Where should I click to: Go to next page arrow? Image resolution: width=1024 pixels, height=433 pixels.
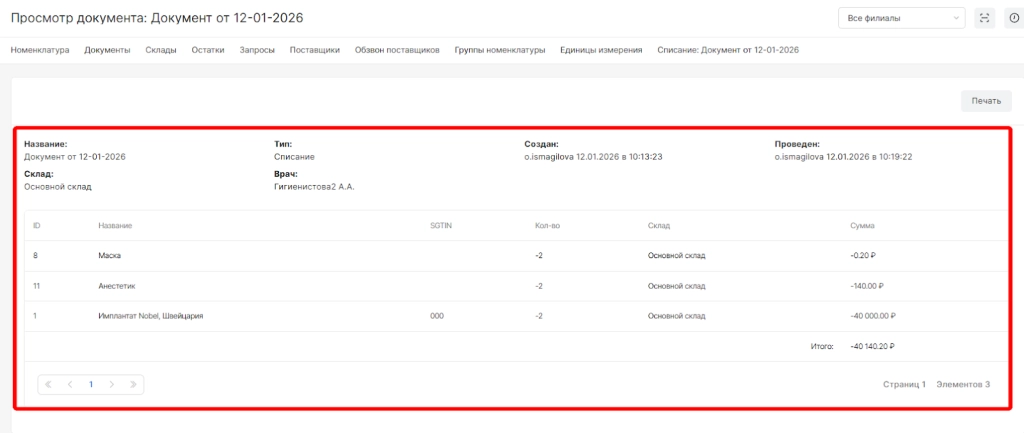(112, 384)
